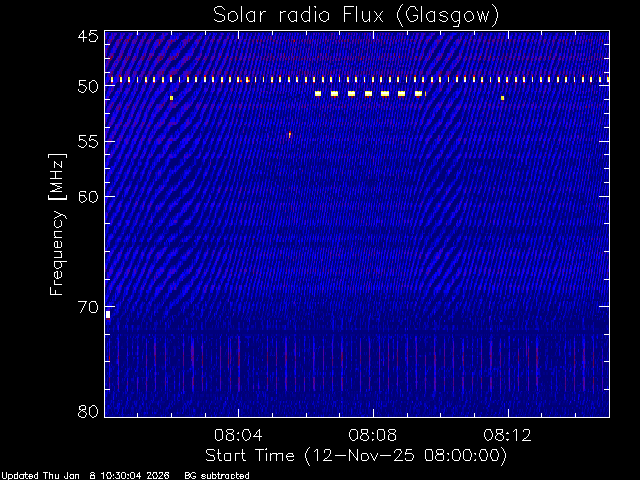Click the 'Frequency [MHz]' axis label
Viewport: 640px width, 480px height.
(57, 224)
